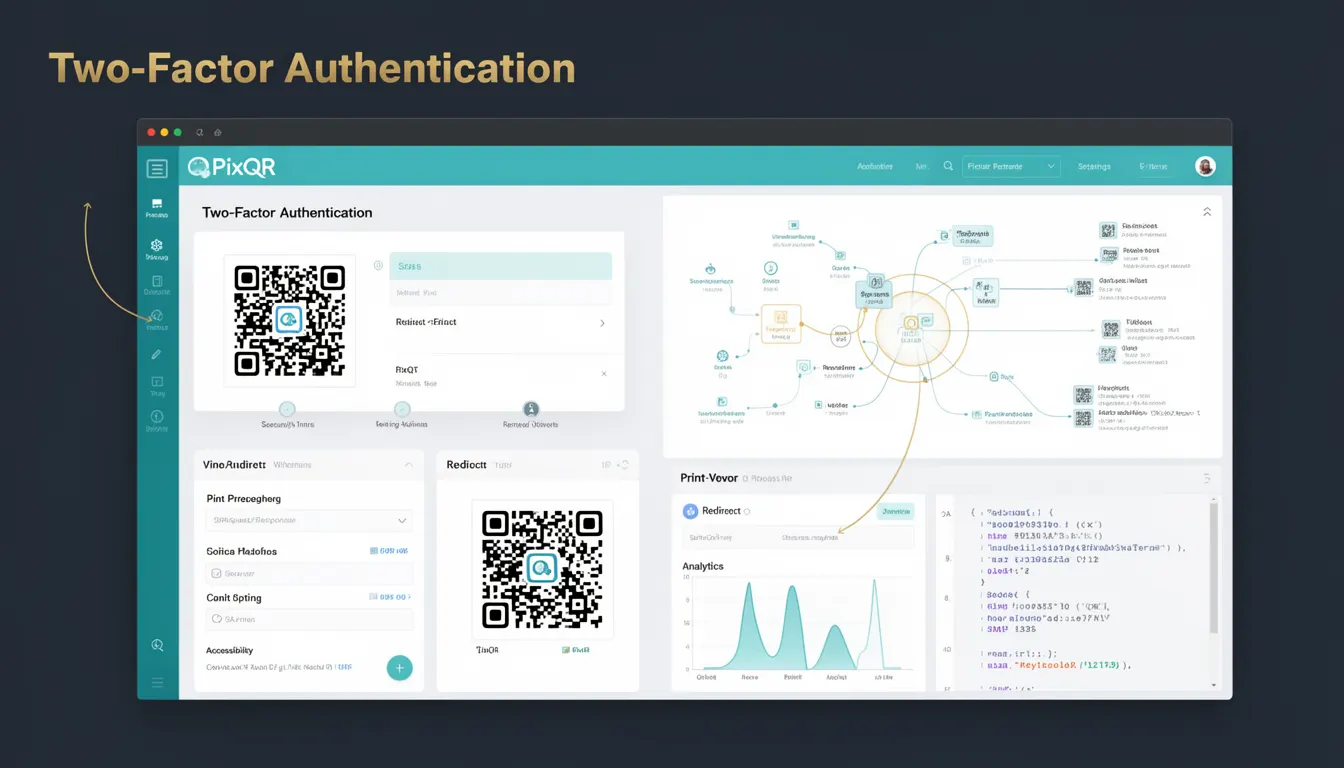Click the PixQR logo in the header
This screenshot has width=1344, height=768.
click(232, 167)
